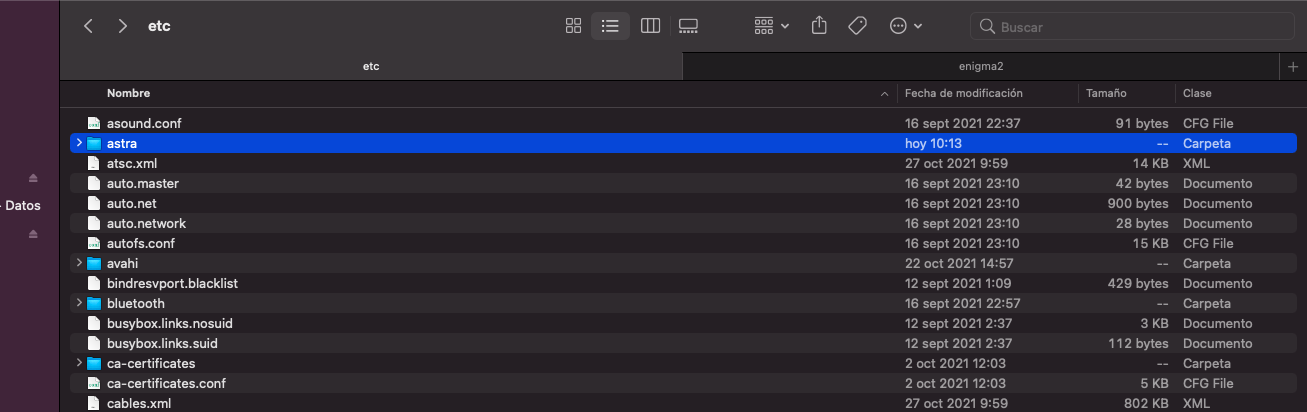The height and width of the screenshot is (412, 1307).
Task: Sort by Fecha de modificación column
Action: [x=963, y=93]
